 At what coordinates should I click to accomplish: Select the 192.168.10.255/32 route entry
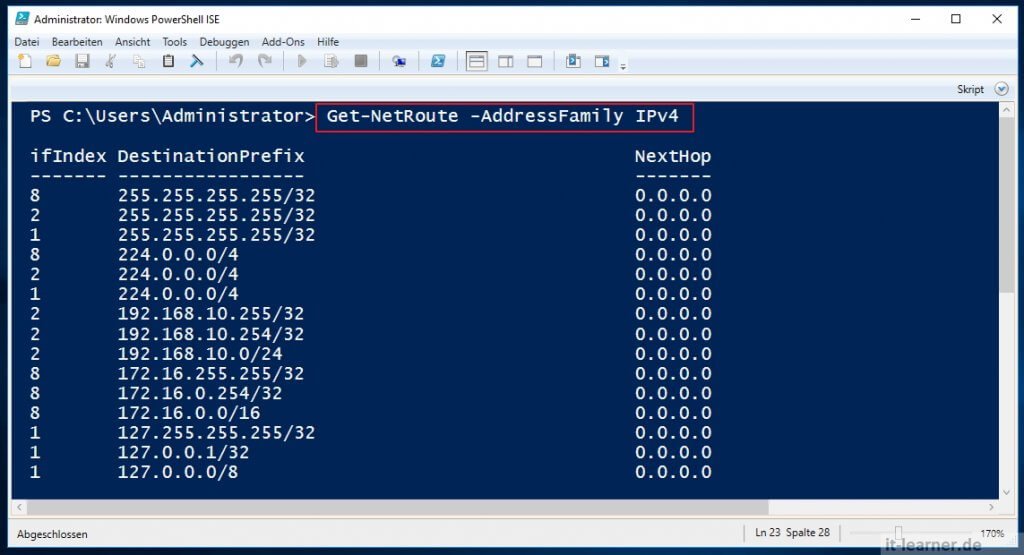coord(211,314)
